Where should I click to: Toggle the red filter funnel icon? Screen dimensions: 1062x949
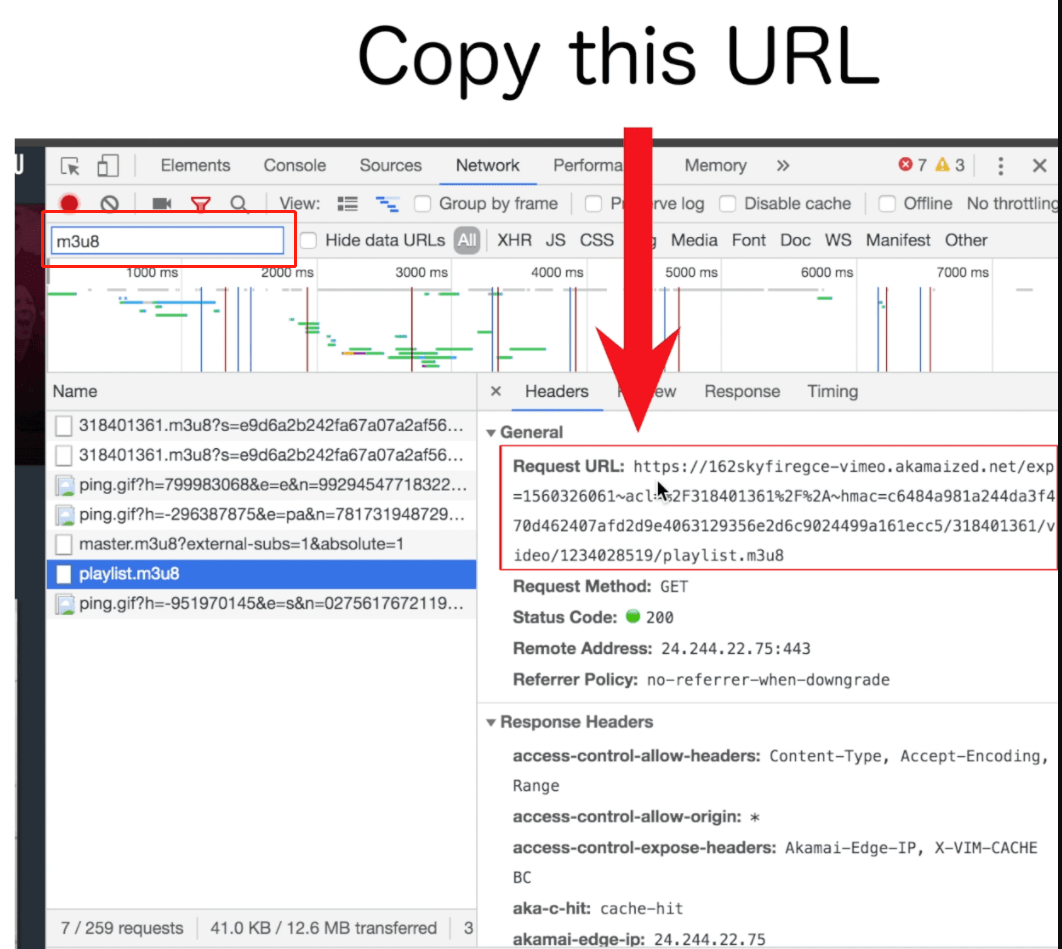point(200,203)
